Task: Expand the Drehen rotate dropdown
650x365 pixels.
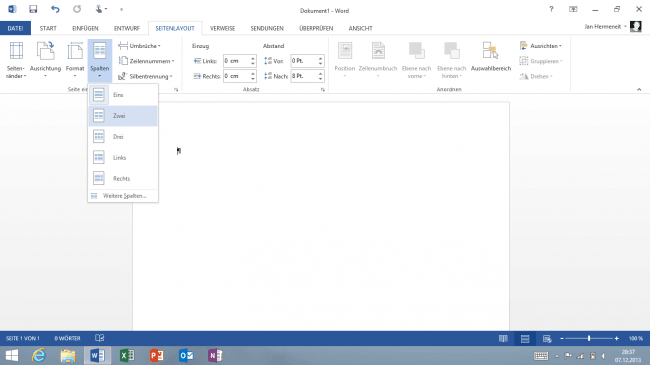Action: (536, 76)
